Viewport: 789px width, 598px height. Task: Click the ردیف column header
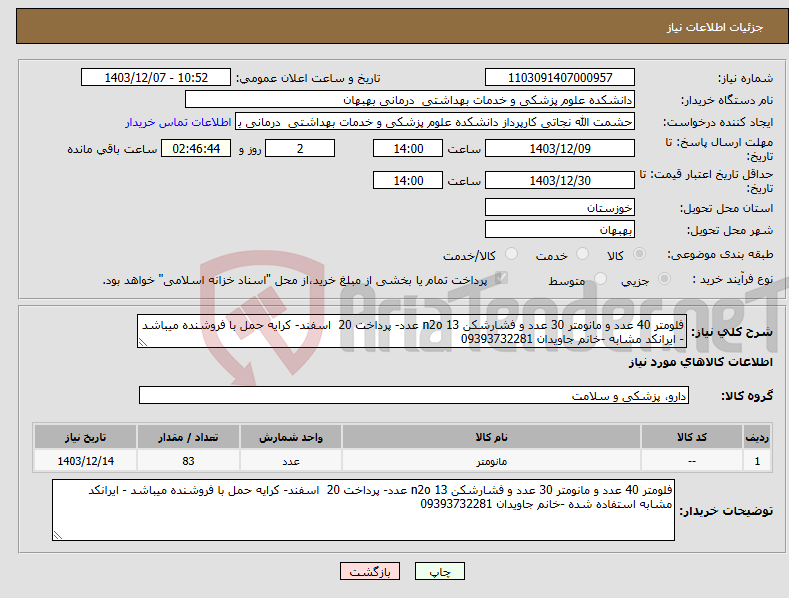pyautogui.click(x=757, y=437)
